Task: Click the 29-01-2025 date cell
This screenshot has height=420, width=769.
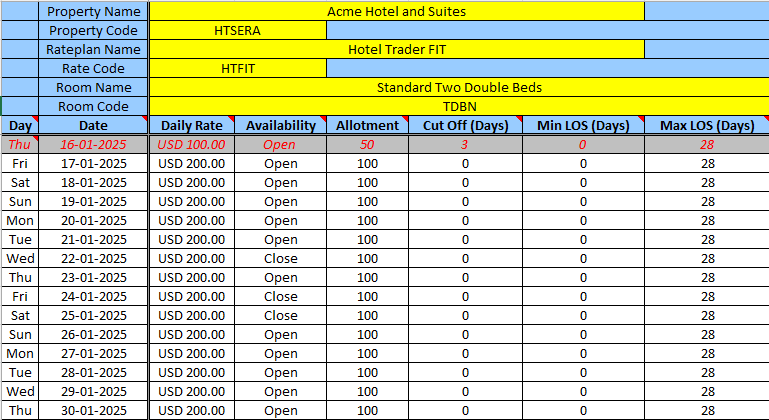Action: [93, 392]
